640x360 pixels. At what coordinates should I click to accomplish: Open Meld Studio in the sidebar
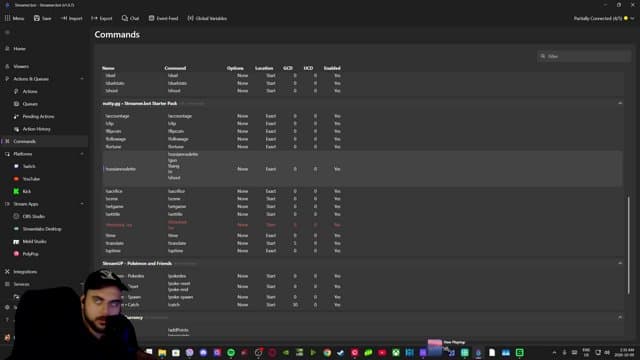click(34, 241)
